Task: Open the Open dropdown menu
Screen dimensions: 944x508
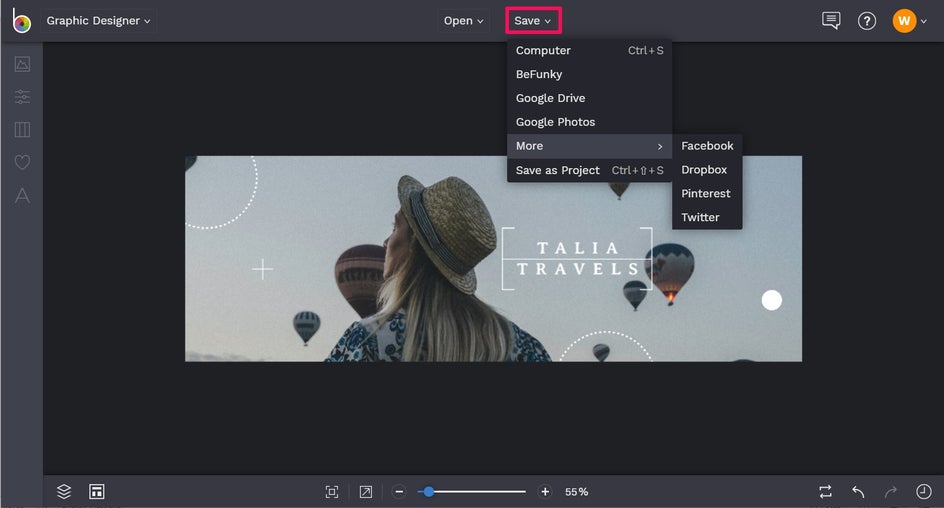Action: pos(464,21)
